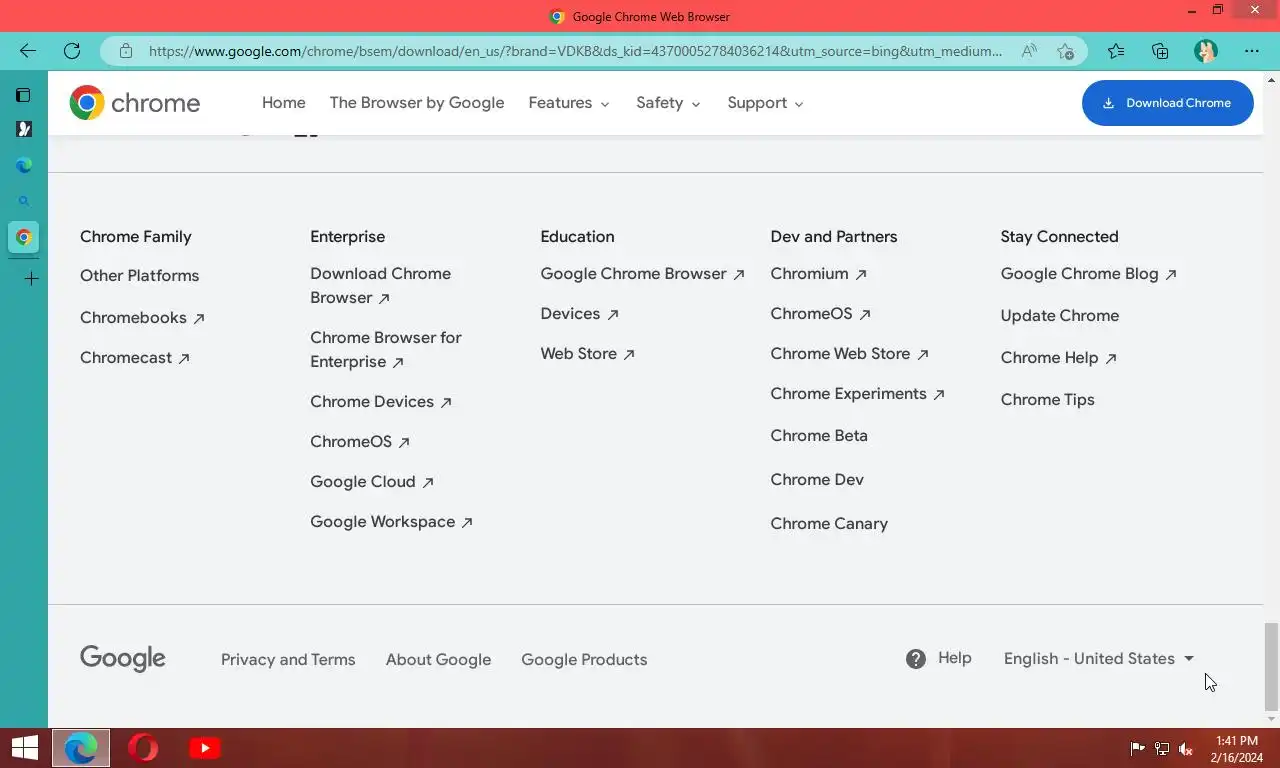1280x768 pixels.
Task: Open Chrome Browser for Enterprise link
Action: click(x=386, y=350)
